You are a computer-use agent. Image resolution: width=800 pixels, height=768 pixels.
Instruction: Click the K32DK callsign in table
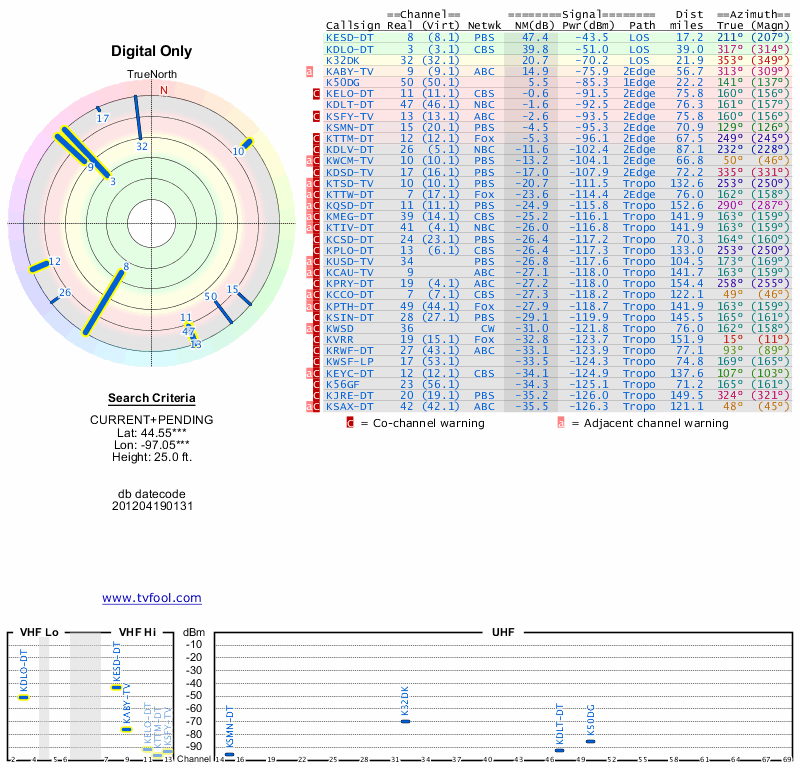pos(346,60)
